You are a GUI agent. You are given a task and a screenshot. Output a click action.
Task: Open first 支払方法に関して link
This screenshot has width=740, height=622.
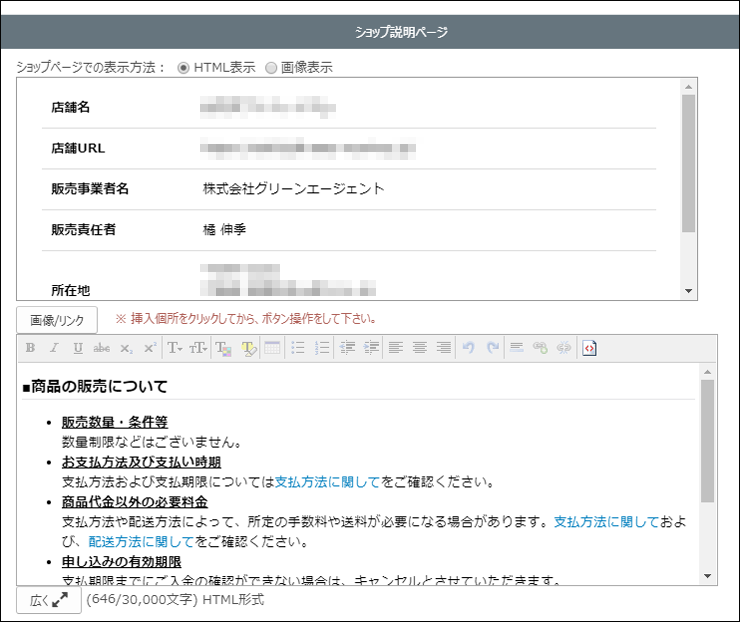(328, 482)
